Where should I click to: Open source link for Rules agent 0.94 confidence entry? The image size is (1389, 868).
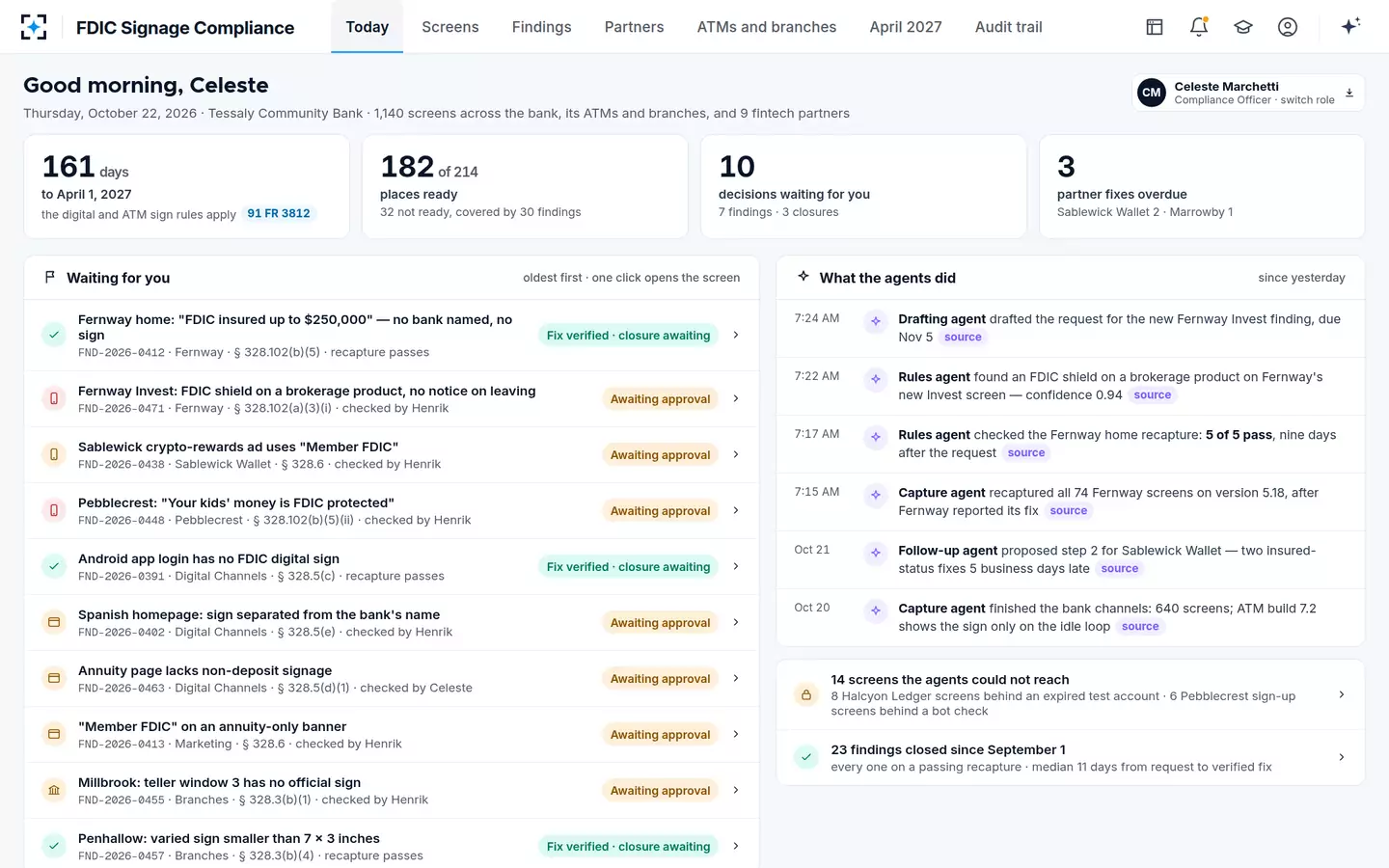coord(1153,394)
